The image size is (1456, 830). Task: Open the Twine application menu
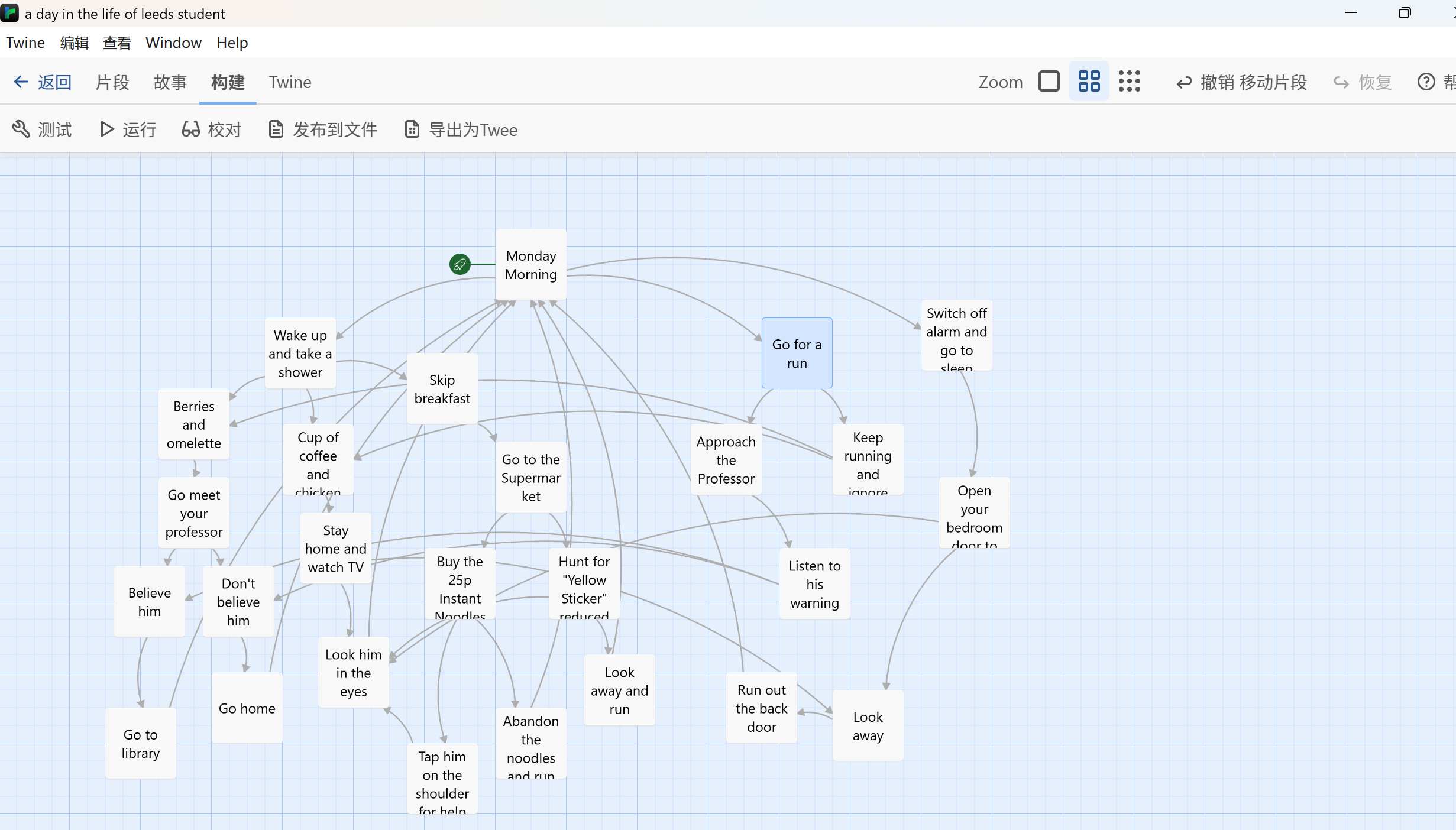[x=25, y=42]
